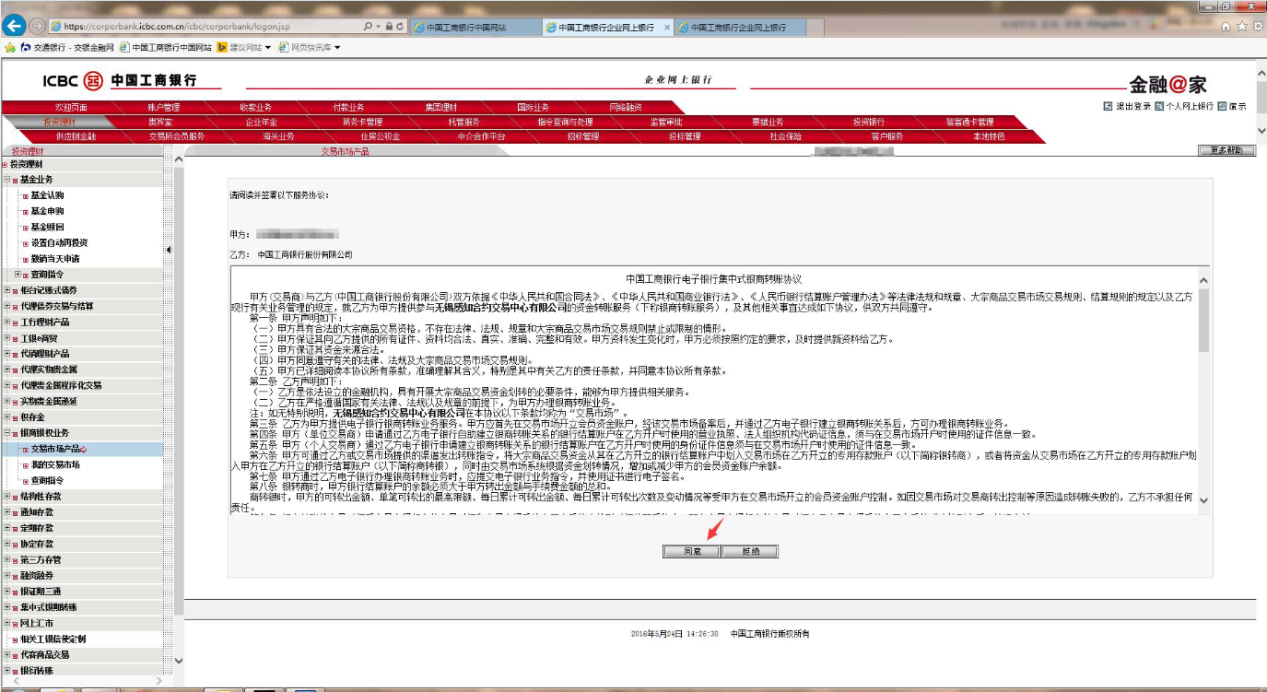Open the 集团理财 menu tab
This screenshot has width=1267, height=692.
[441, 107]
